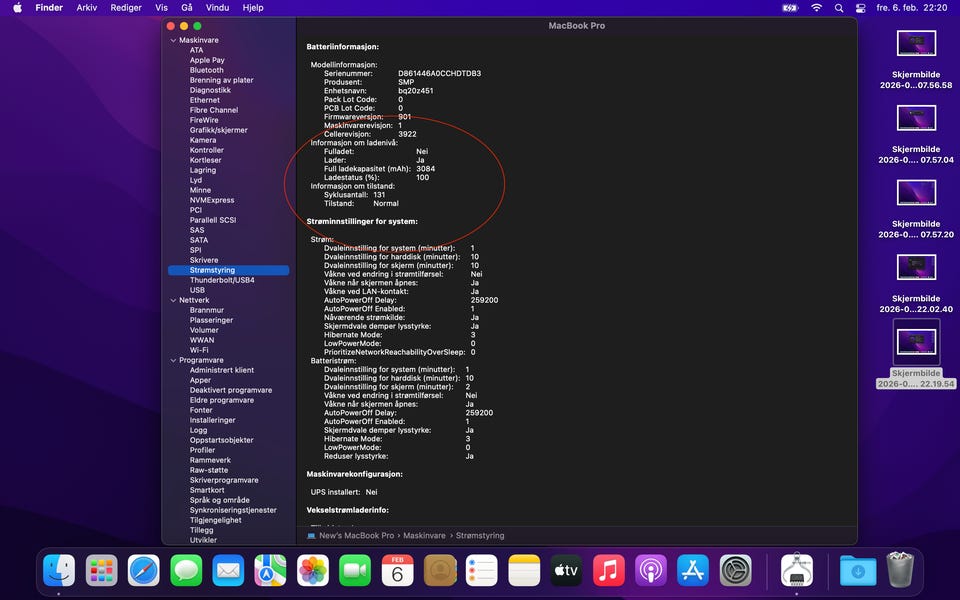
Task: Click the battery charging status icon
Action: 791,8
